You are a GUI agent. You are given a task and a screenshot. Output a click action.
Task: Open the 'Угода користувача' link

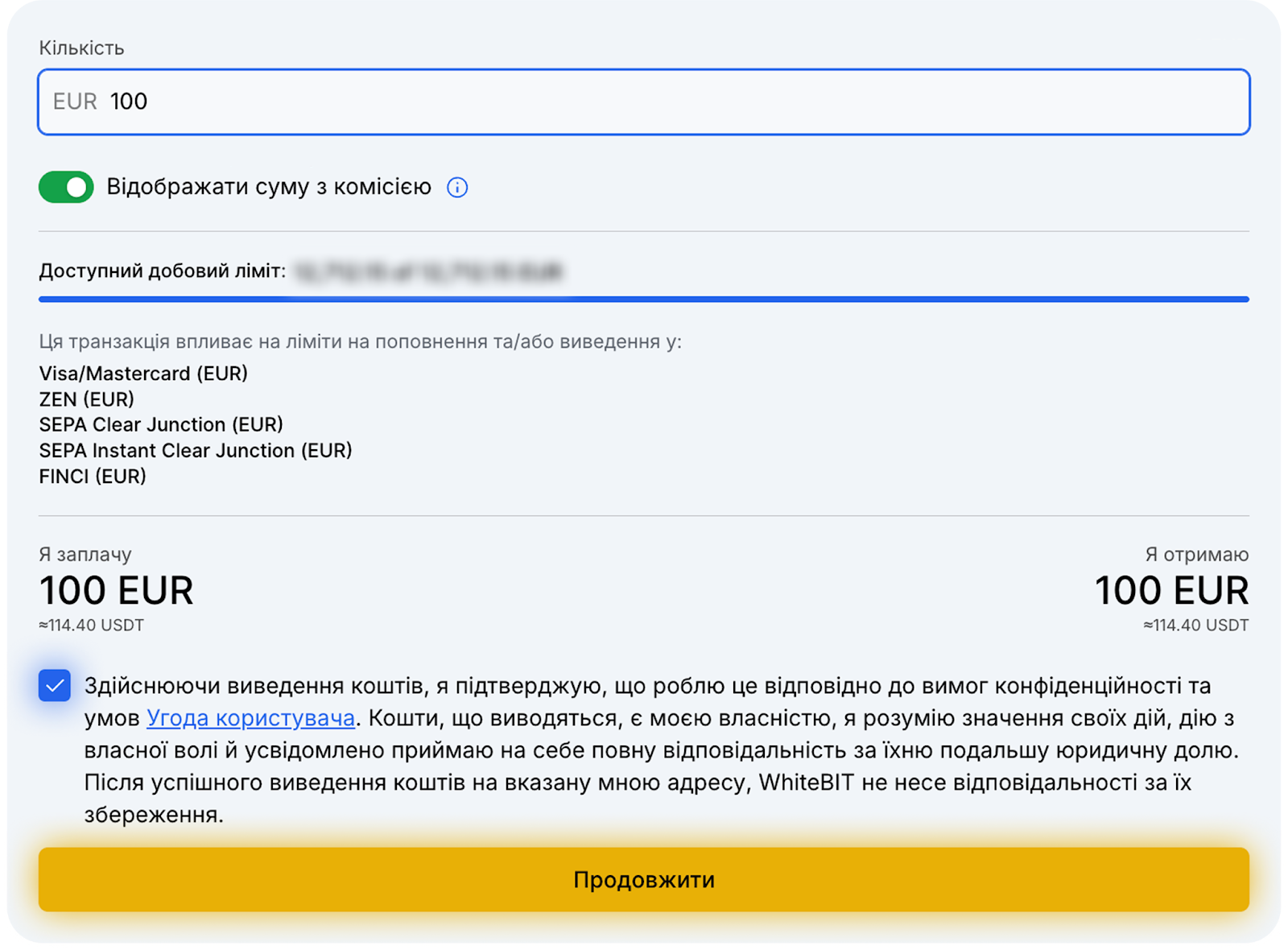(x=250, y=718)
